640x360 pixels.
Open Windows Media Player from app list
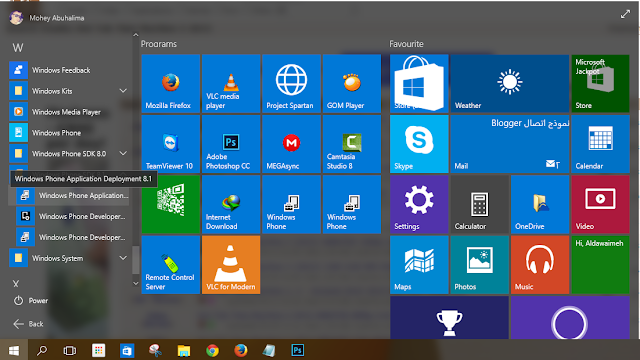(69, 112)
